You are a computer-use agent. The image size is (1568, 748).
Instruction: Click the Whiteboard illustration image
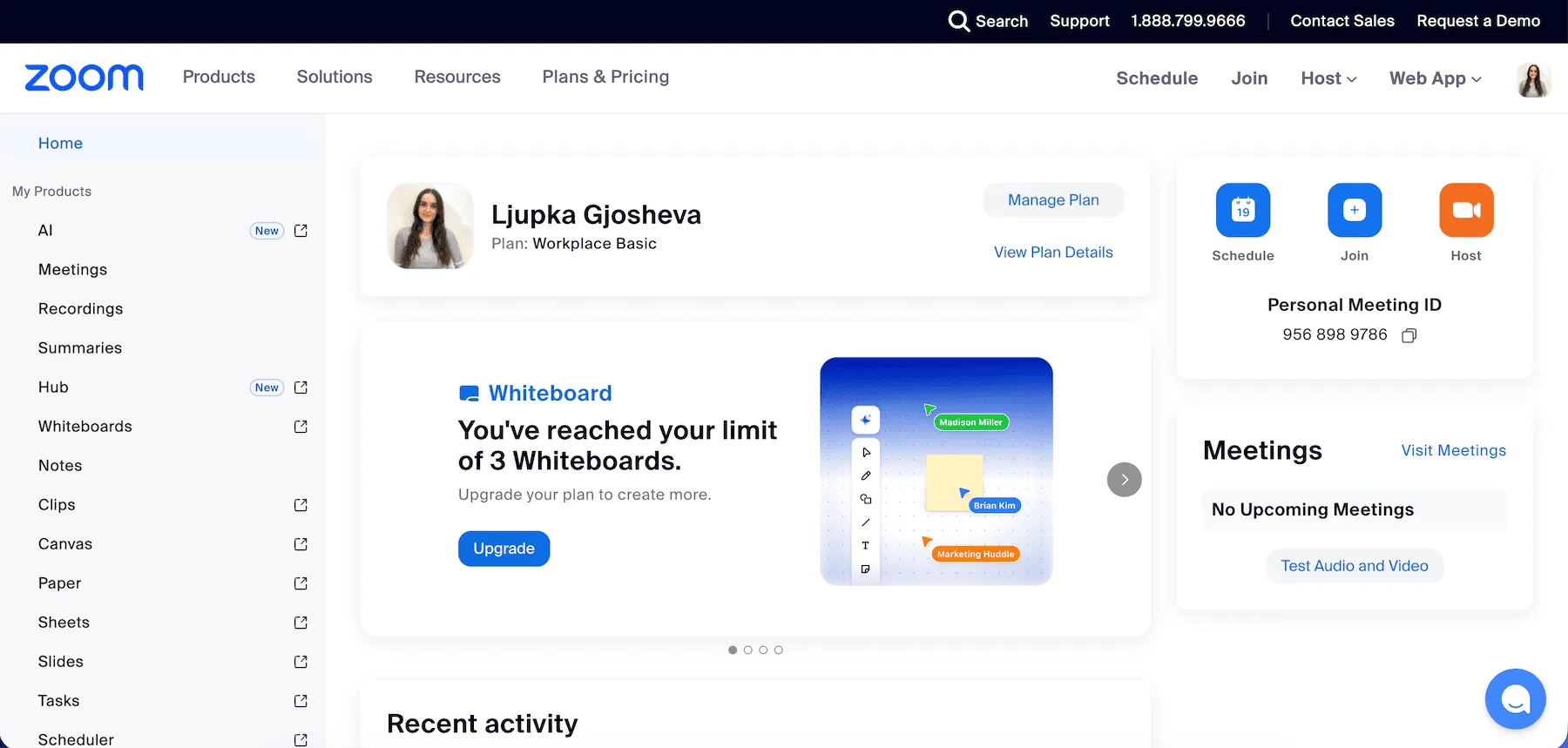pos(936,471)
